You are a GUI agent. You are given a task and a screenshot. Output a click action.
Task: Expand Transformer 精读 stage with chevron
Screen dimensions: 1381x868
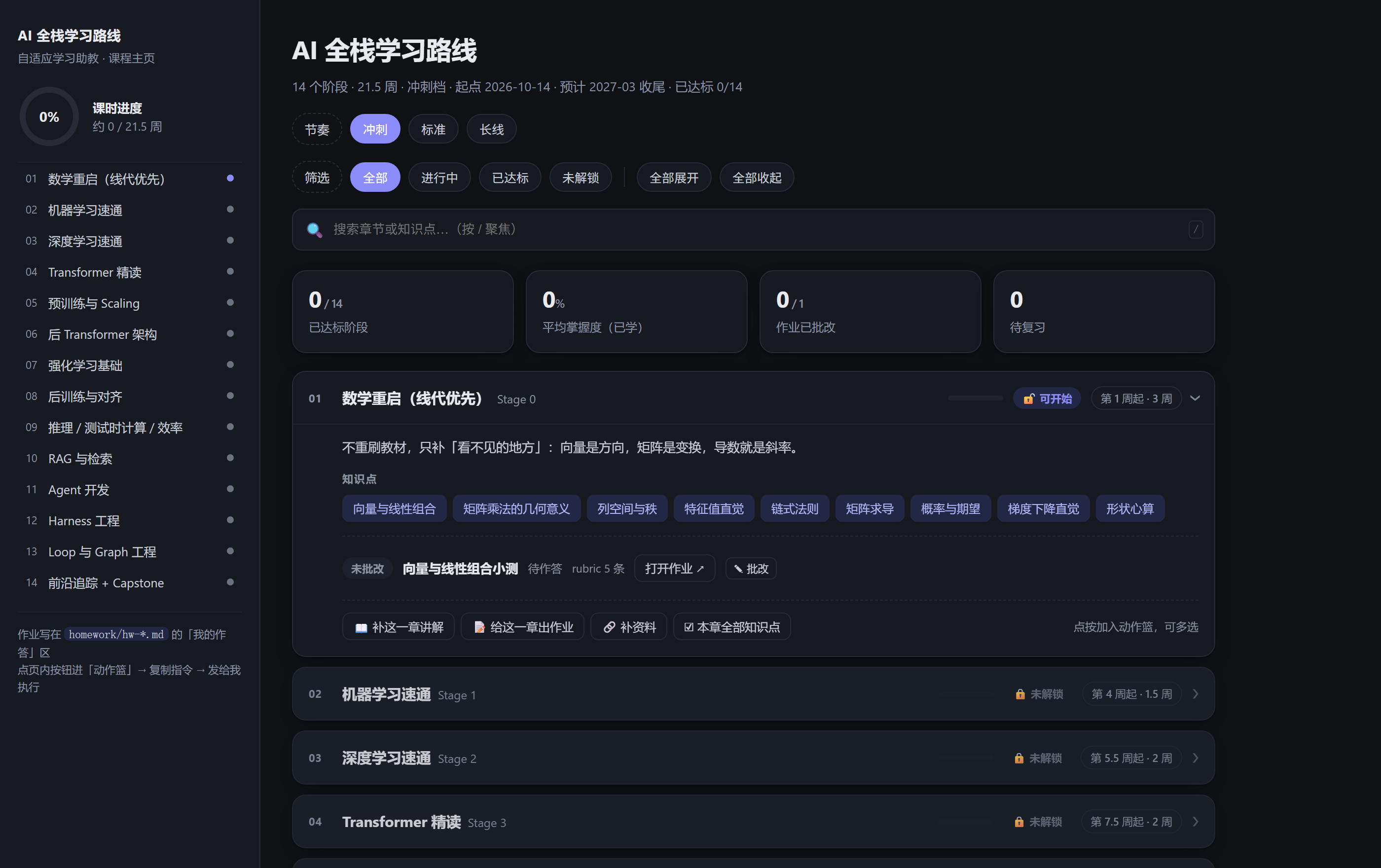[x=1196, y=822]
